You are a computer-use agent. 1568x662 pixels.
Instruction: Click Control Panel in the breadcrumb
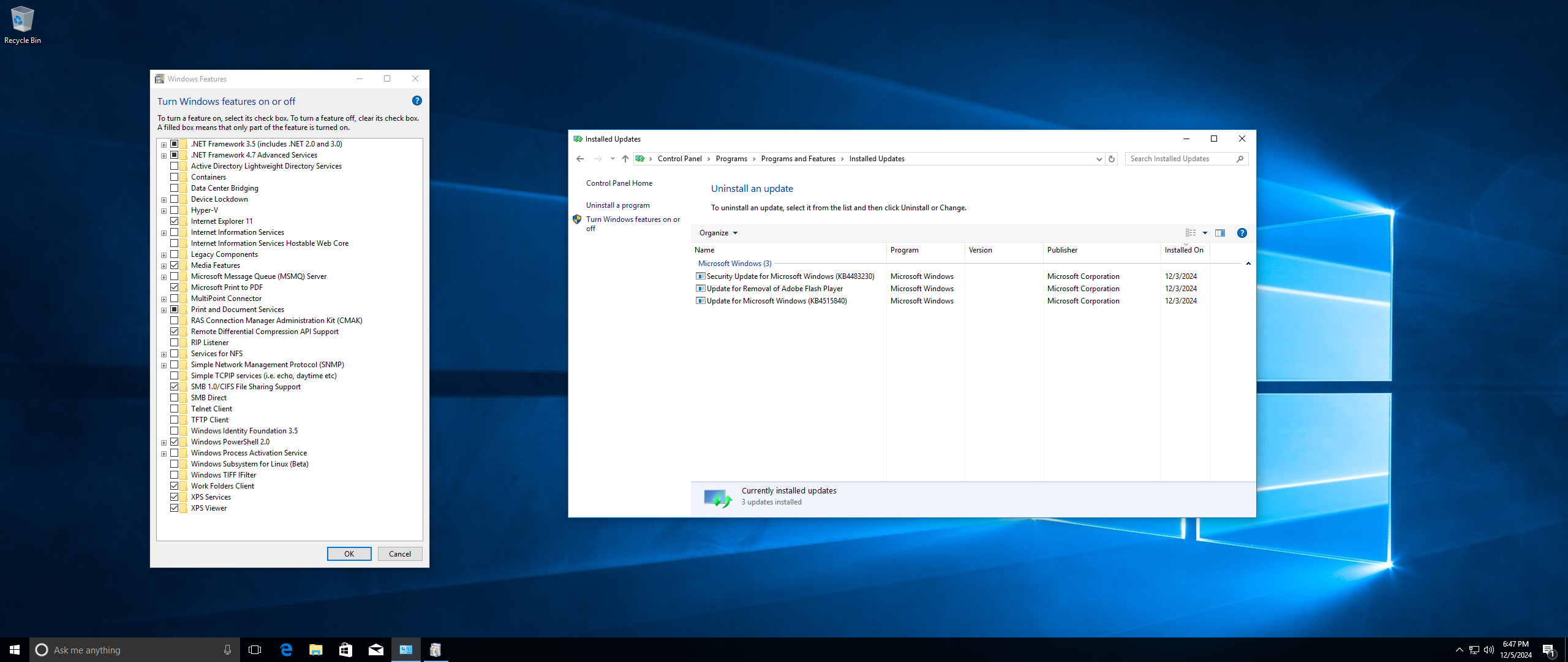(679, 159)
